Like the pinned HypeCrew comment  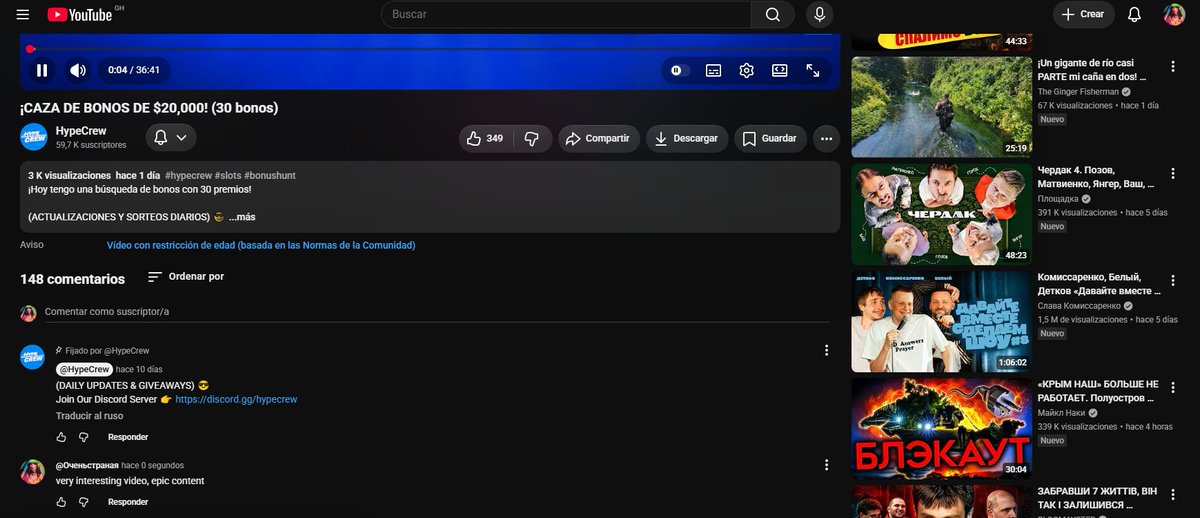point(61,437)
